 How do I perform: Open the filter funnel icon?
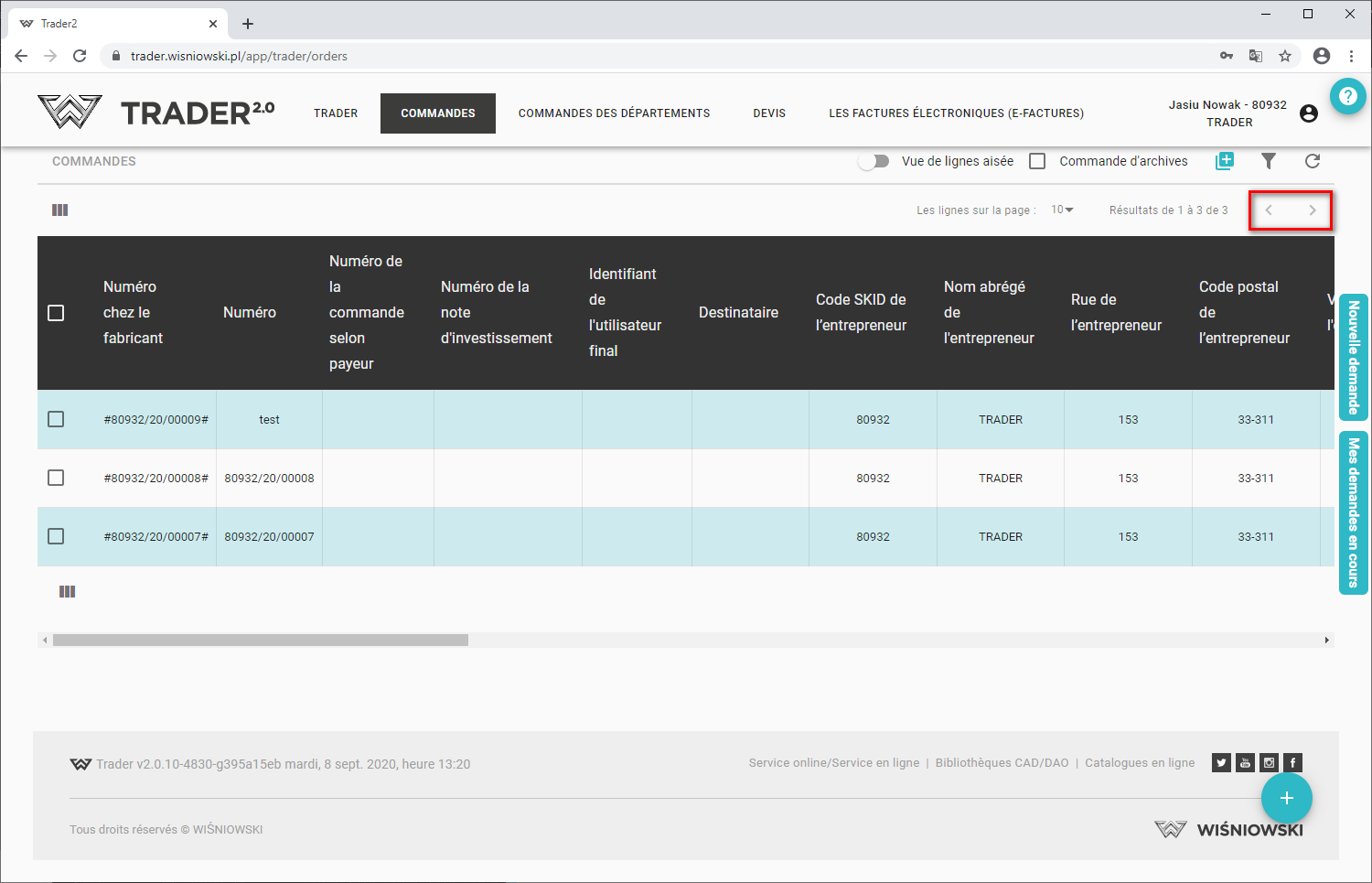tap(1269, 161)
